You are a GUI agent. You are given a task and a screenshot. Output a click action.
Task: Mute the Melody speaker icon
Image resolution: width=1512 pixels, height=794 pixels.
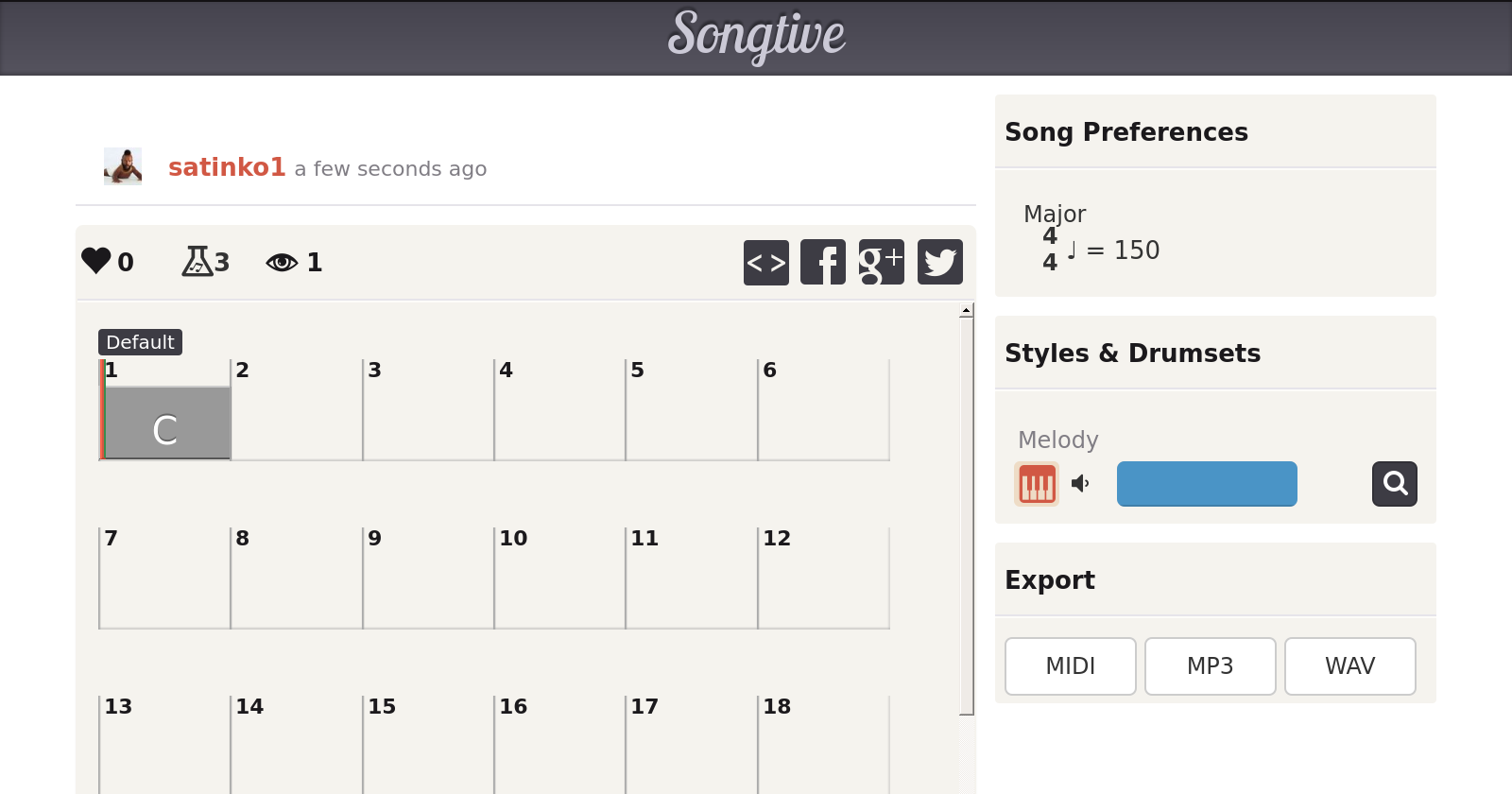point(1080,484)
